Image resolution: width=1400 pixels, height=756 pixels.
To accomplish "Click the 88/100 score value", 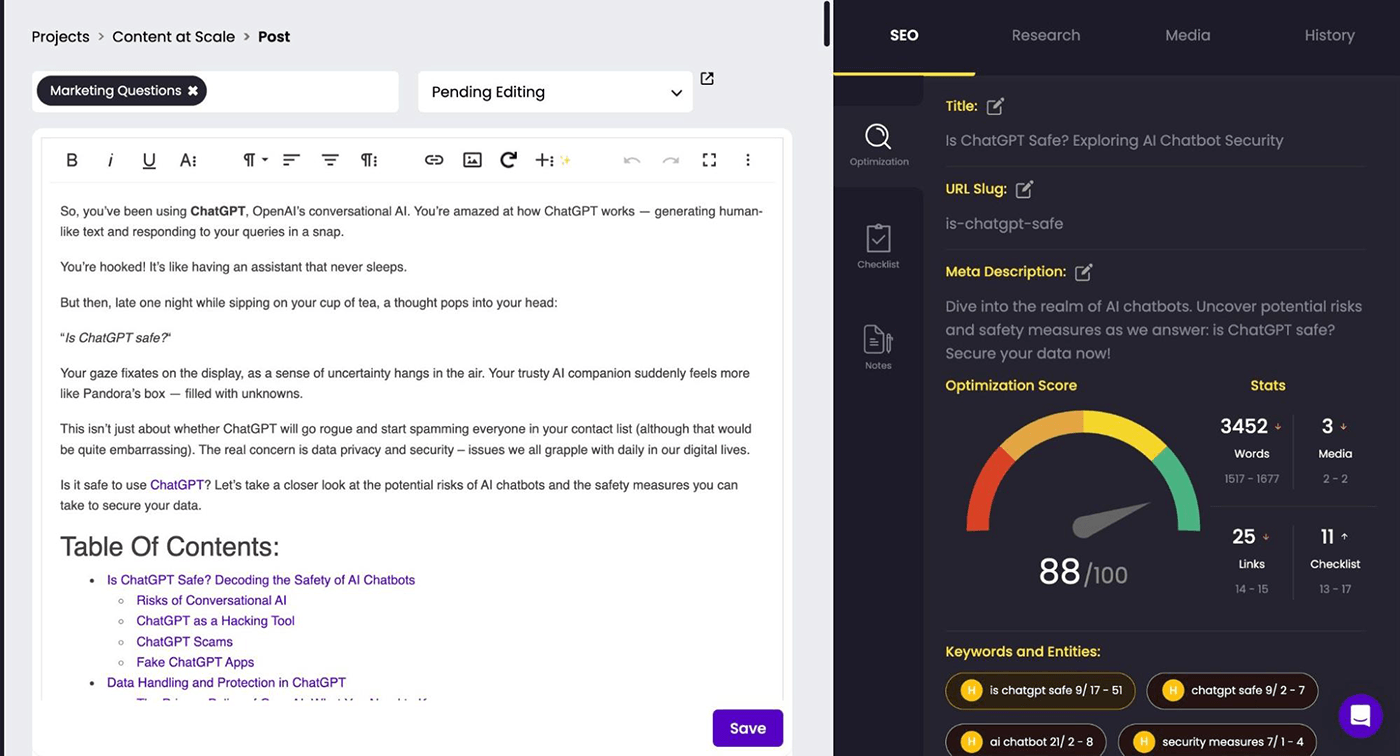I will pos(1083,572).
